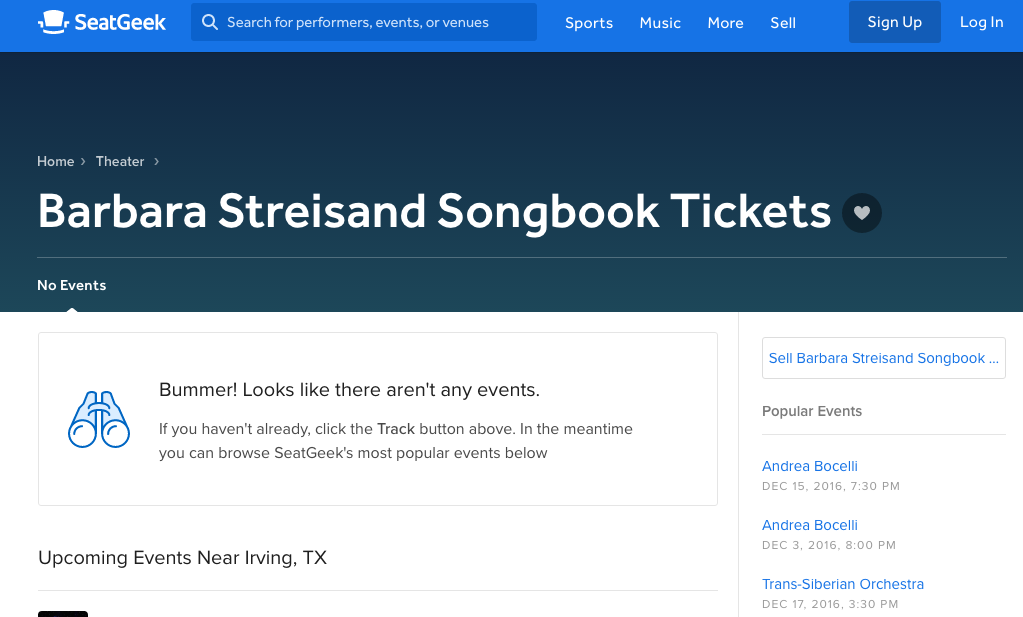The image size is (1023, 617).
Task: Open the Andrea Bocelli Dec 3 event
Action: pos(810,525)
